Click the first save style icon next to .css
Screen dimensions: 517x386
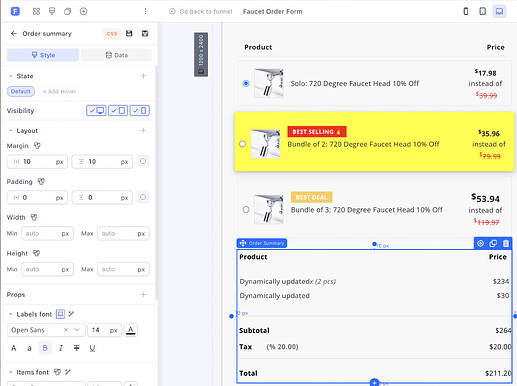pyautogui.click(x=129, y=33)
